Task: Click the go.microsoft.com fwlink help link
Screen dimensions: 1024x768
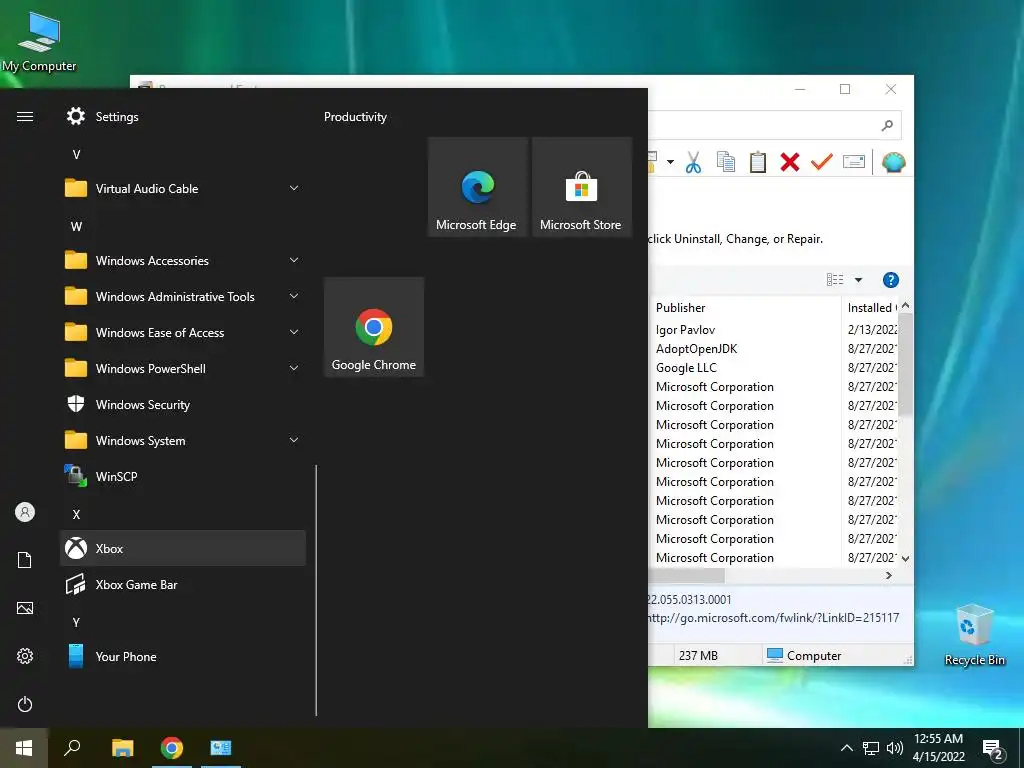Action: click(773, 618)
